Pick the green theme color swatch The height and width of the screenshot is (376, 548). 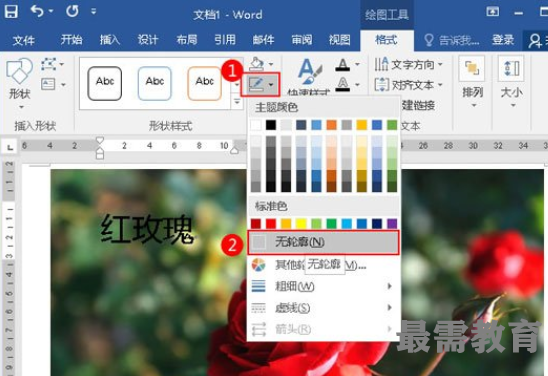pyautogui.click(x=392, y=125)
